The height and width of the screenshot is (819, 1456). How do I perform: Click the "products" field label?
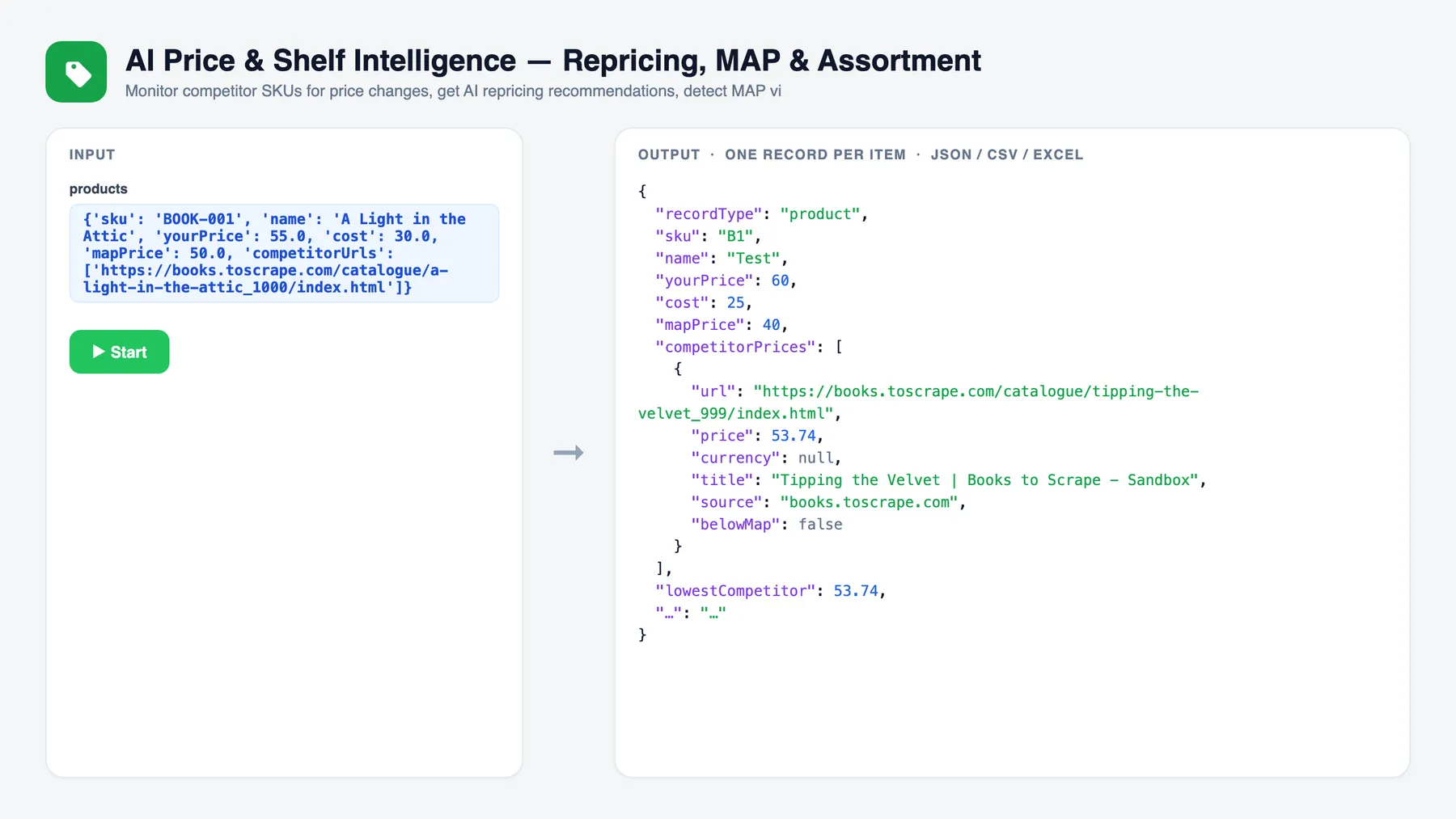click(99, 189)
